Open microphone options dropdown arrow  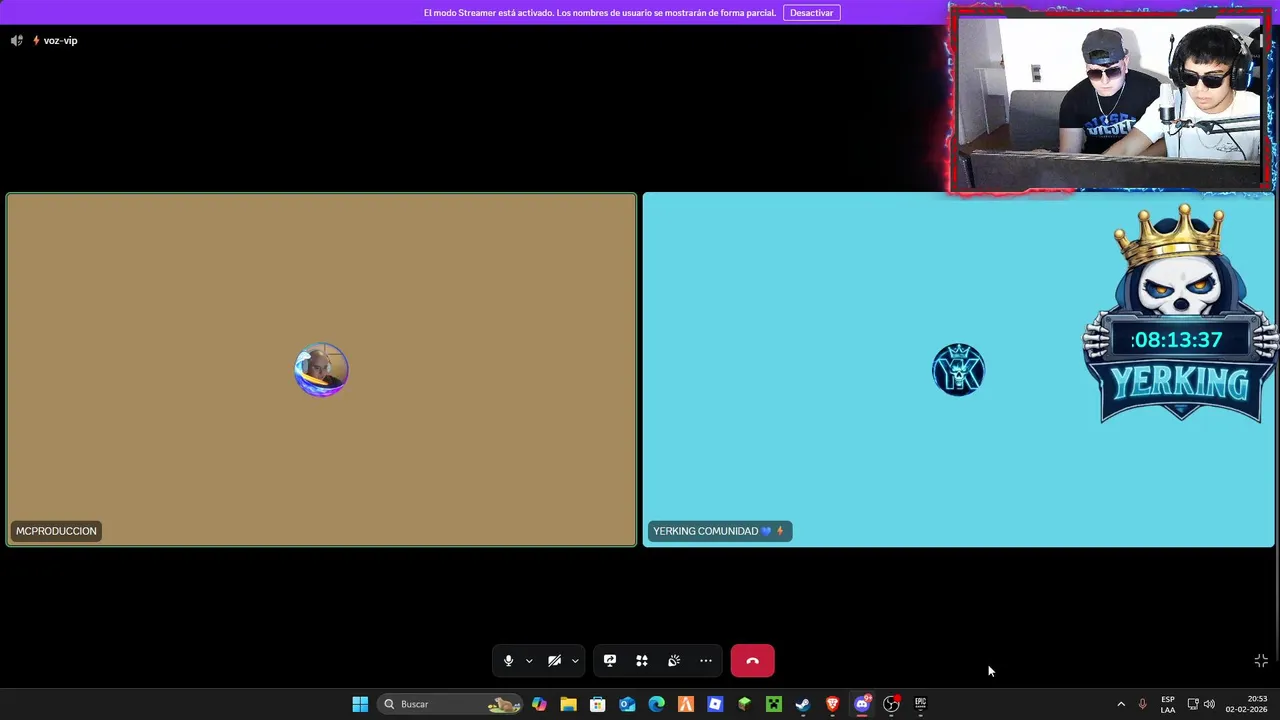click(529, 661)
